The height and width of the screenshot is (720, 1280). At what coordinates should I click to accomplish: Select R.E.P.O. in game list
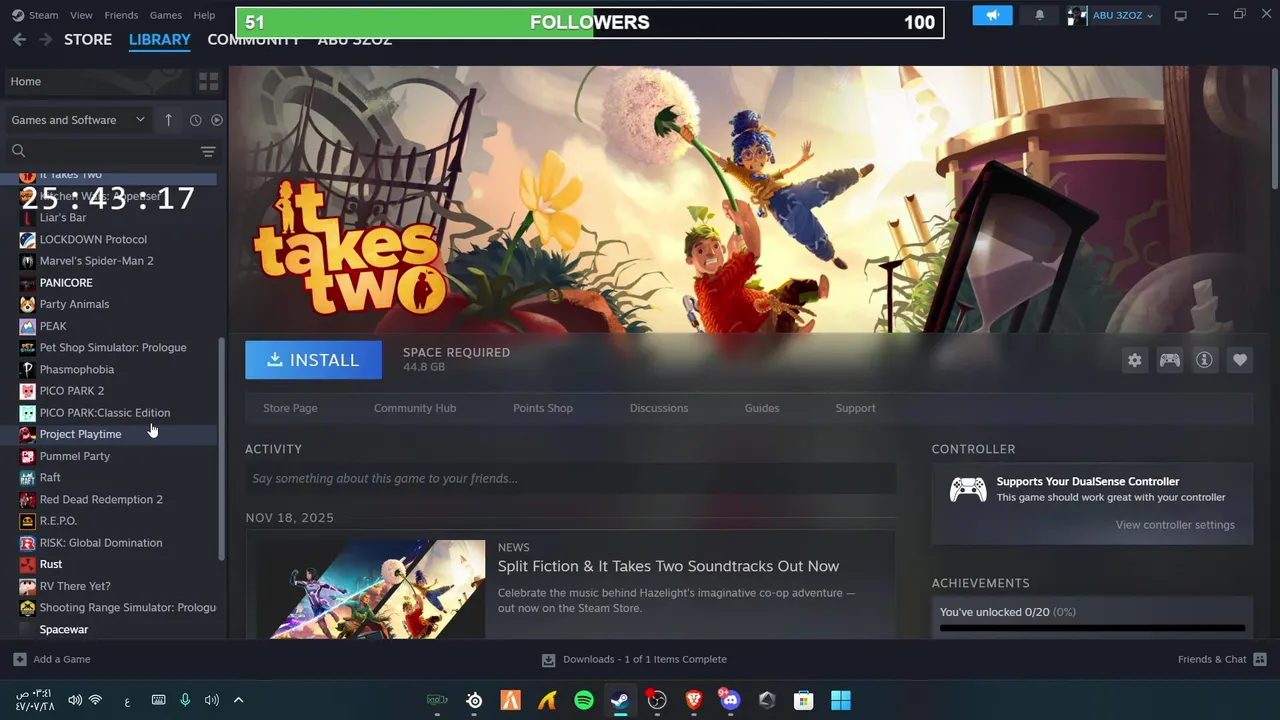[108, 521]
